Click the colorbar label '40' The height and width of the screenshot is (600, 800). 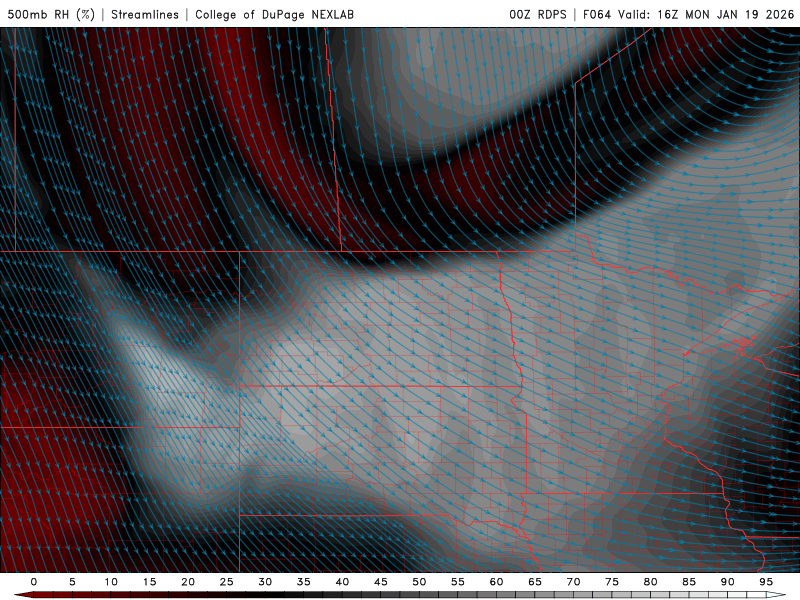point(342,582)
